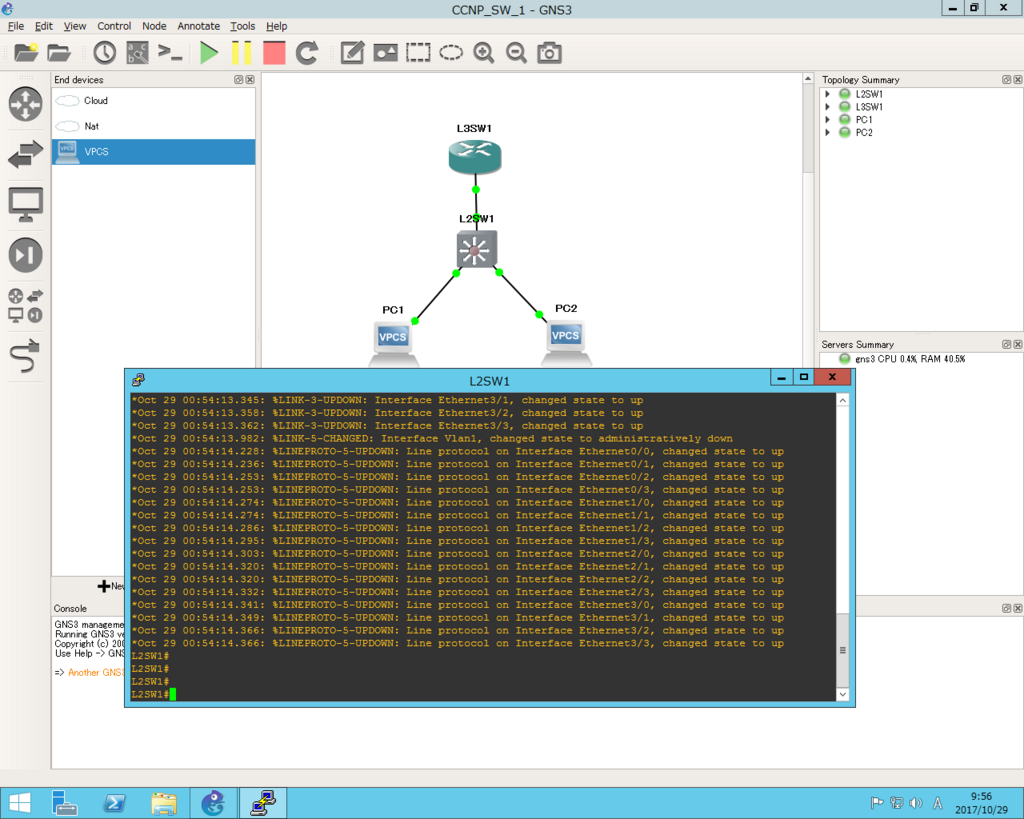Start all devices with green play button

pyautogui.click(x=209, y=52)
